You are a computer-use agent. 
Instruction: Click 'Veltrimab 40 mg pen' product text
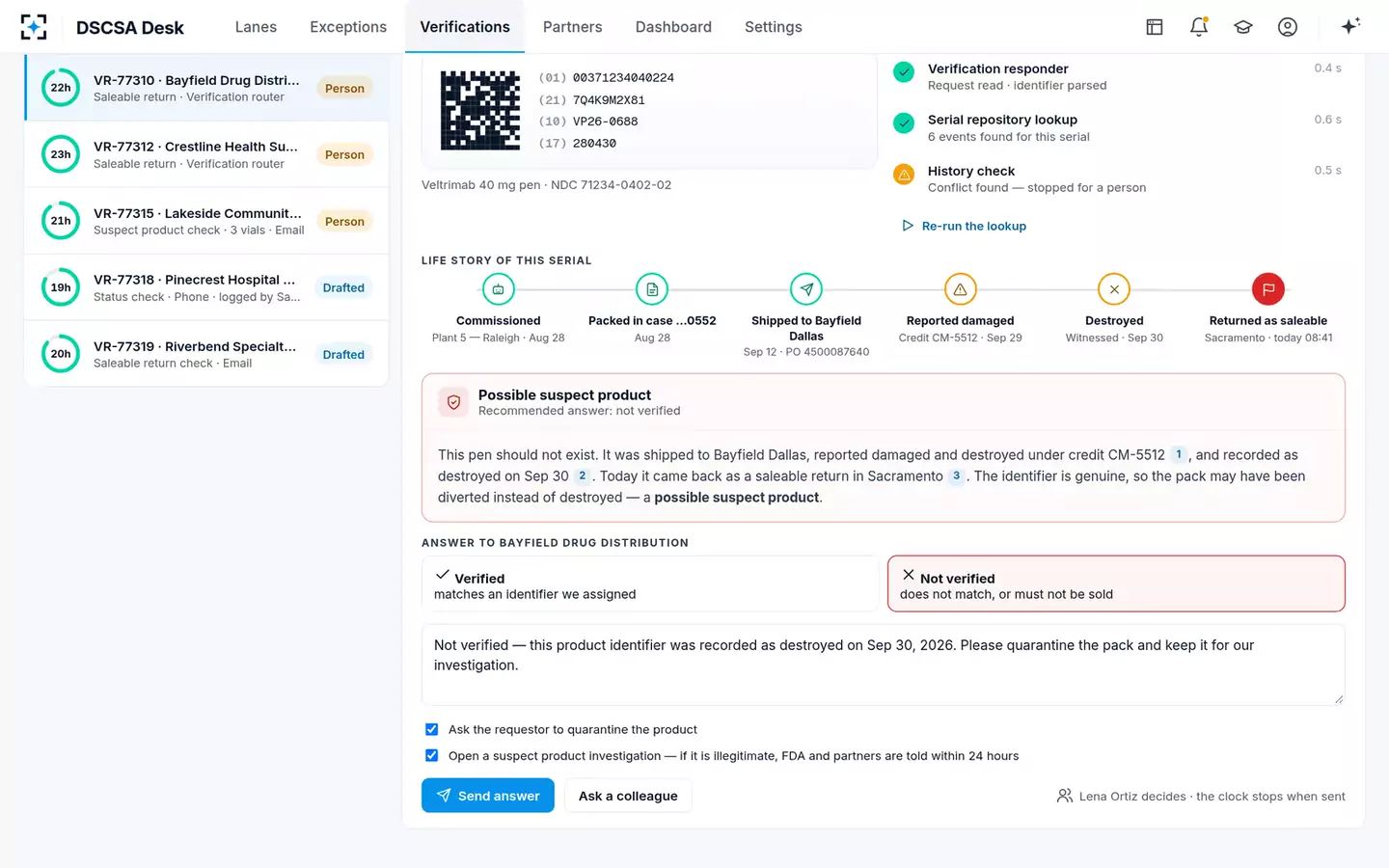pyautogui.click(x=480, y=184)
